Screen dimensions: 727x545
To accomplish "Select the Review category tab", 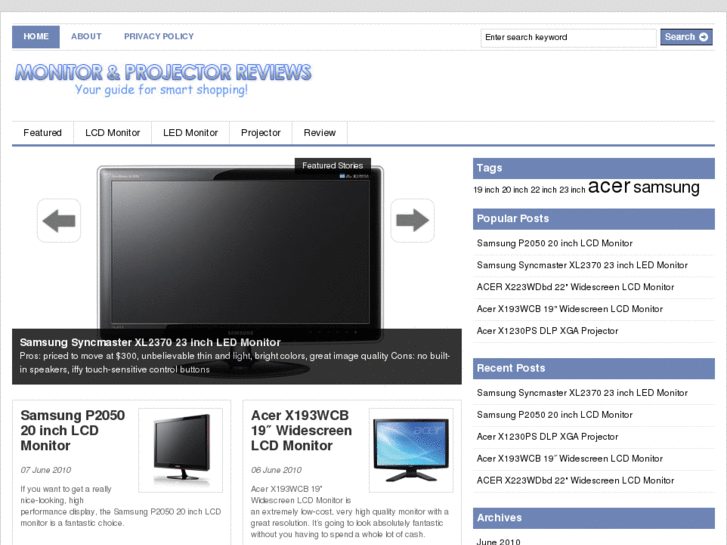I will (x=319, y=133).
